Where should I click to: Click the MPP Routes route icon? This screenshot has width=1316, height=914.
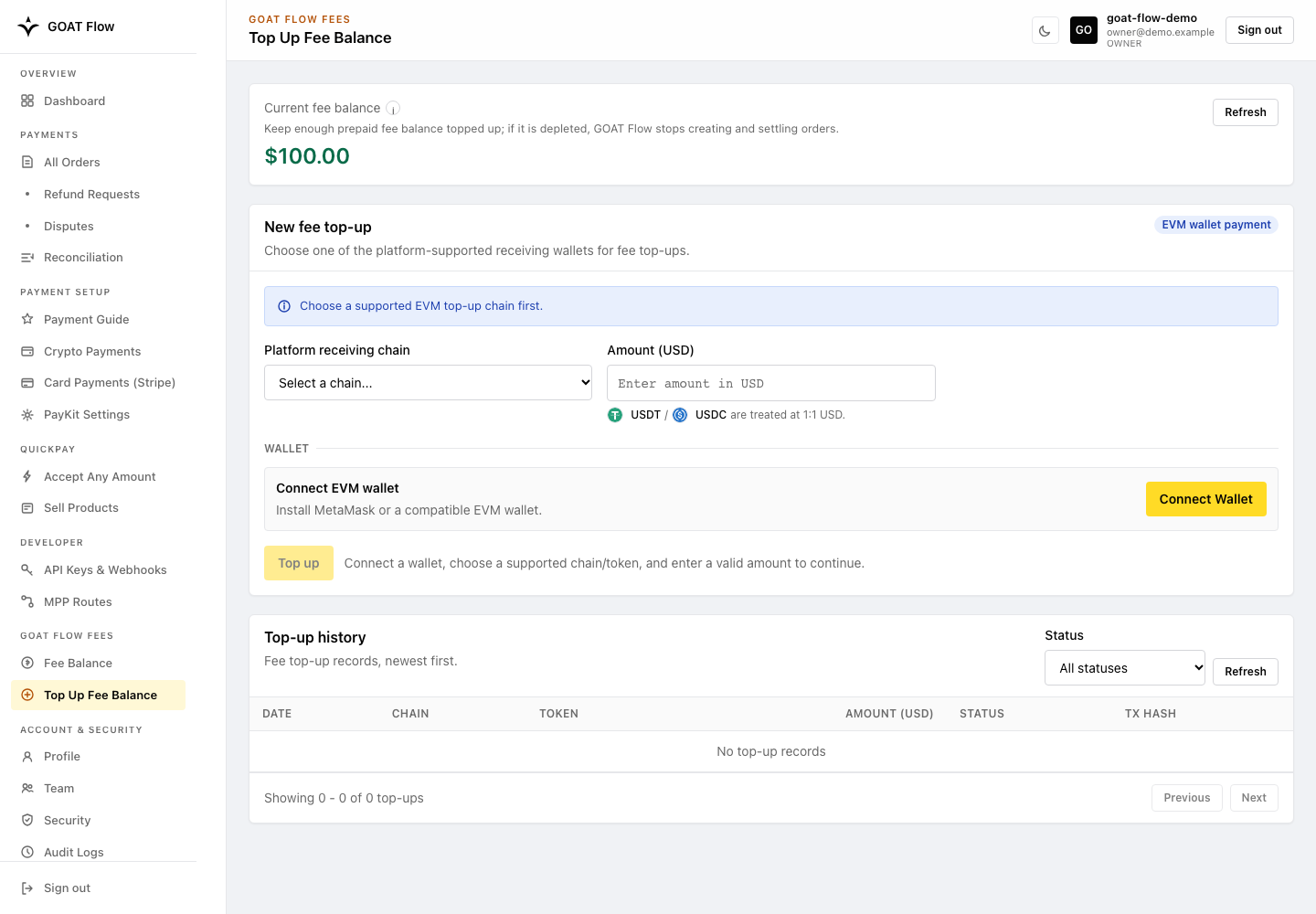tap(27, 601)
